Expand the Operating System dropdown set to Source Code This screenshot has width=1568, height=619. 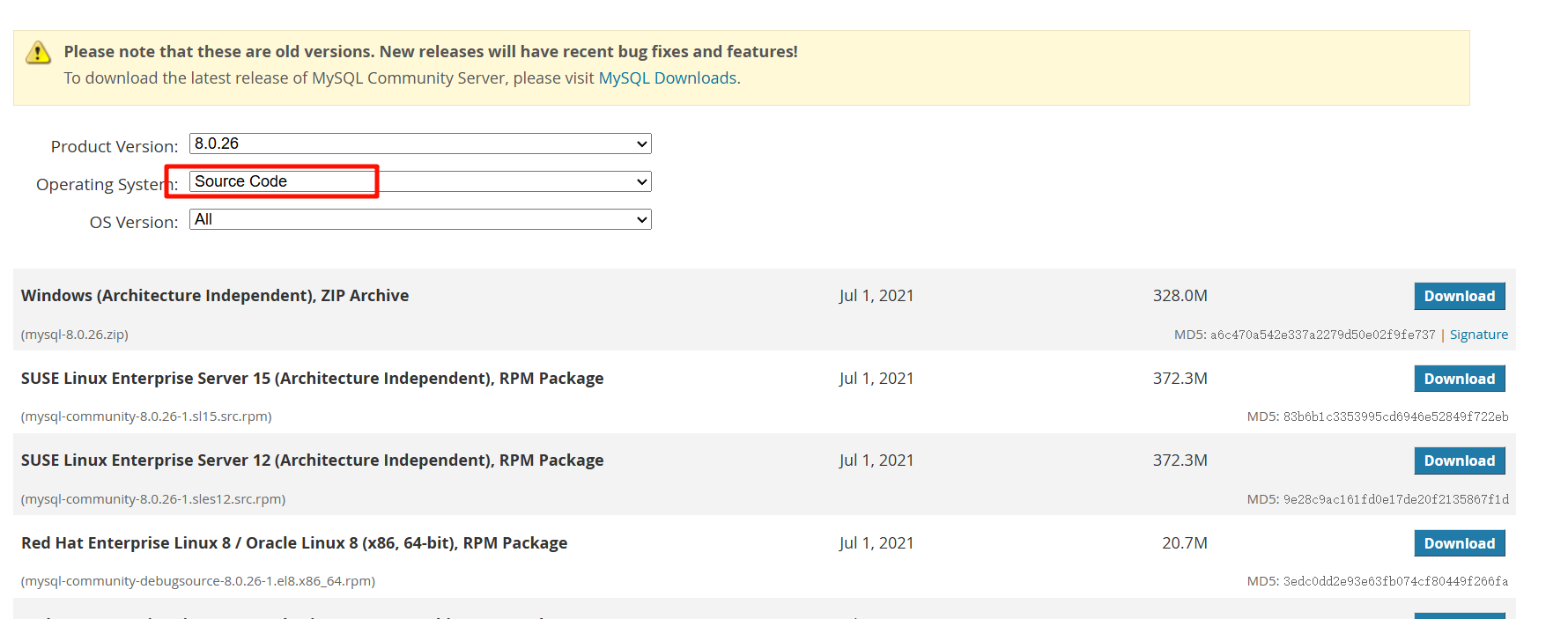(x=420, y=181)
